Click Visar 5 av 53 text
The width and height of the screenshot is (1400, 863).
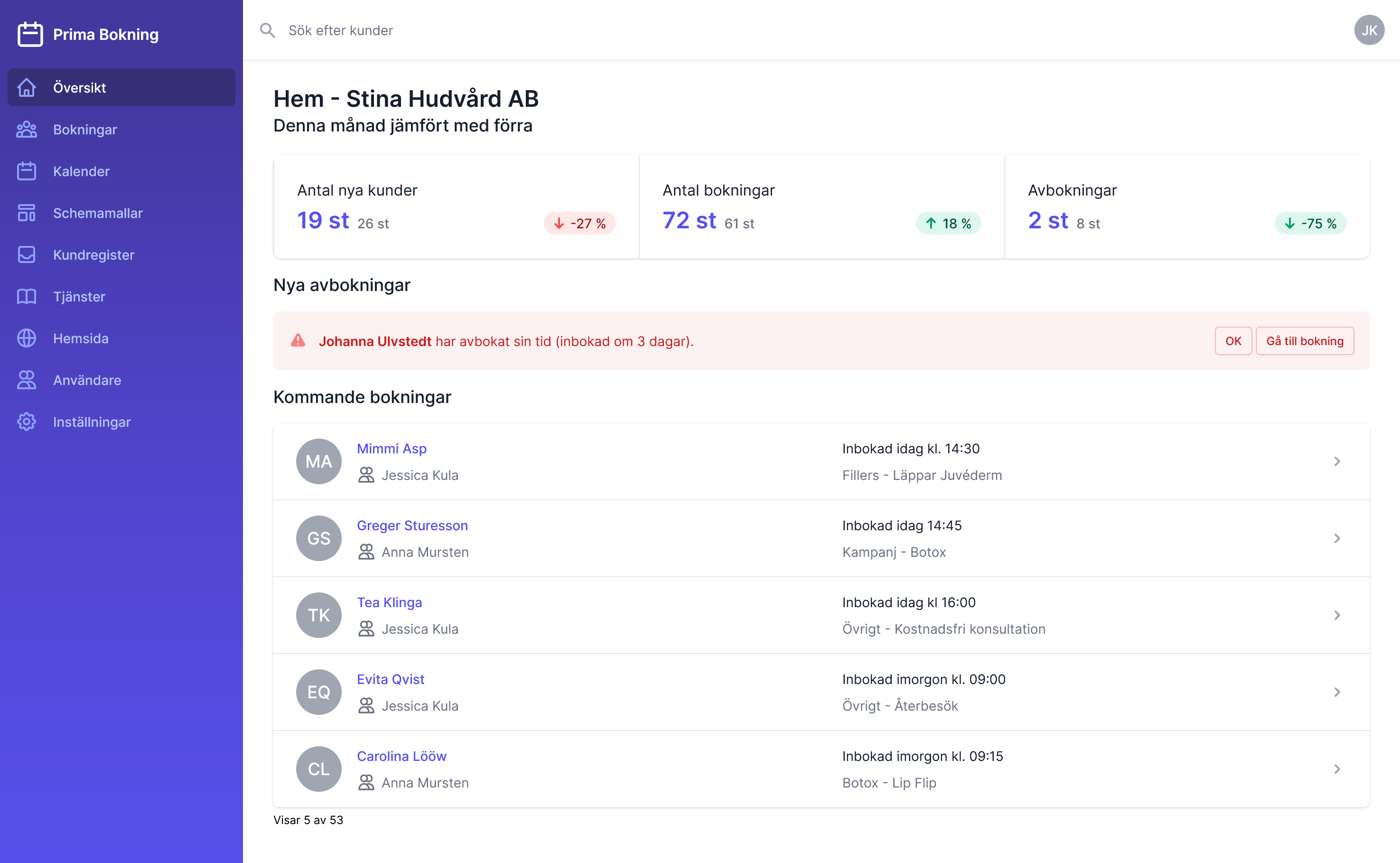[308, 820]
